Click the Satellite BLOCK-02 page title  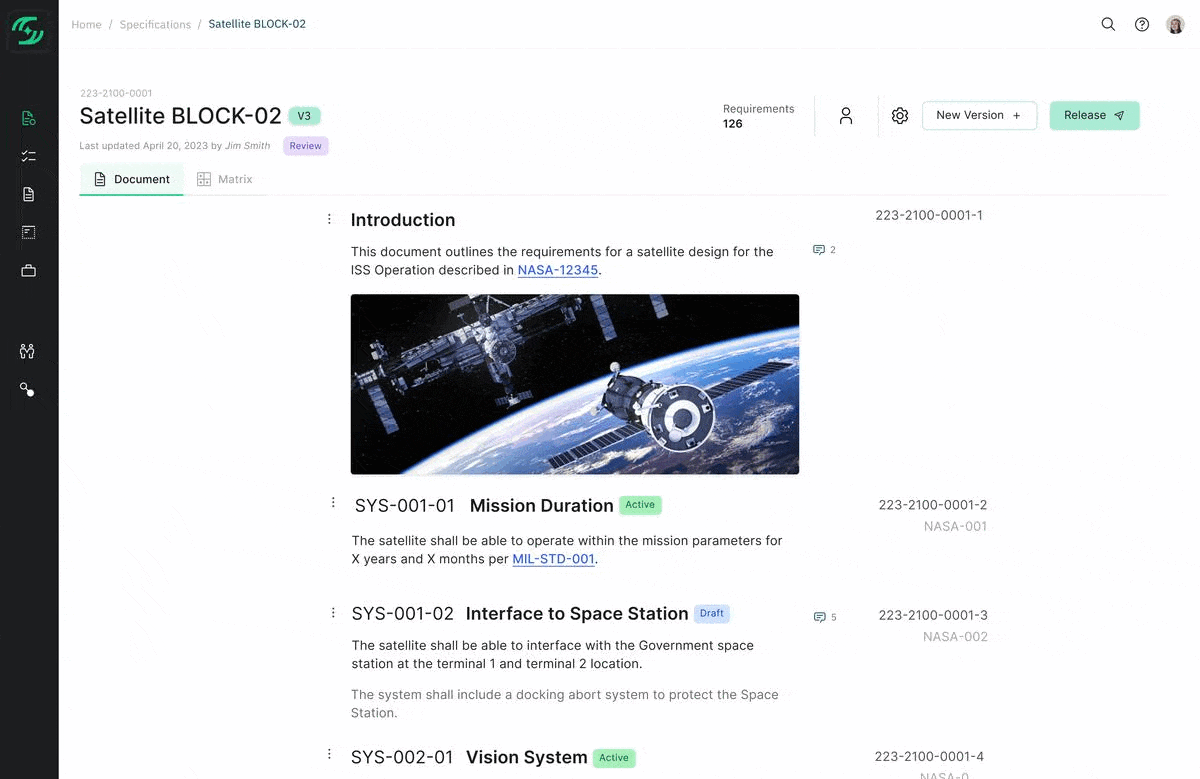pyautogui.click(x=181, y=116)
